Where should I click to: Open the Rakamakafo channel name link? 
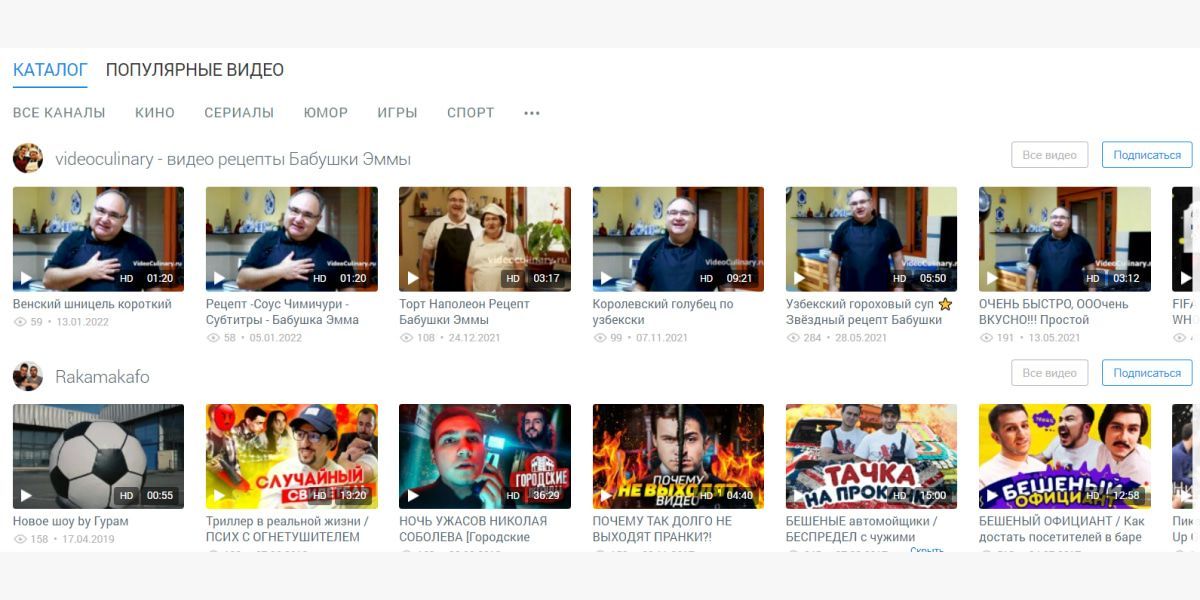pos(102,377)
